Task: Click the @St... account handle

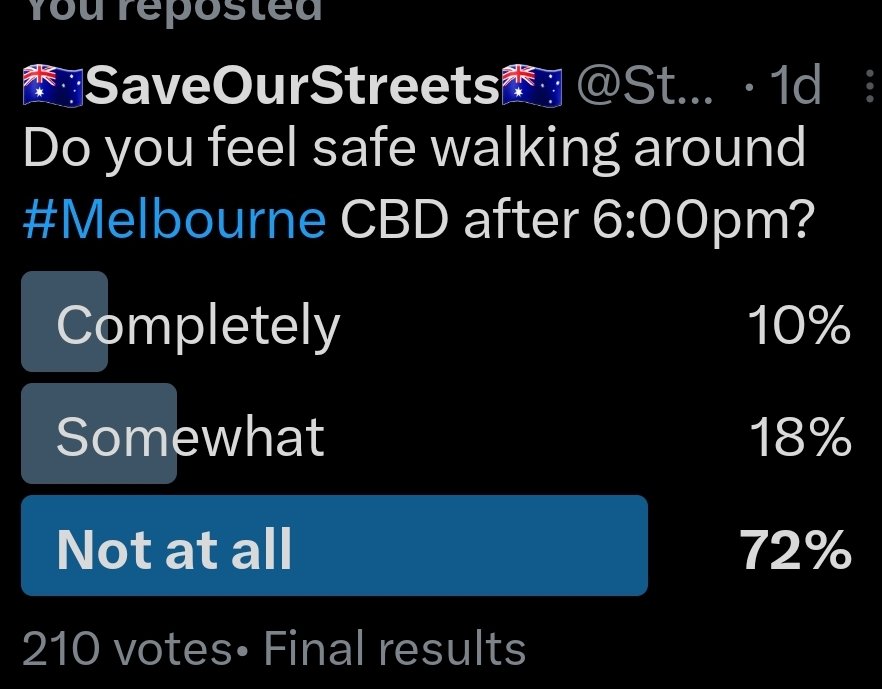Action: point(646,88)
